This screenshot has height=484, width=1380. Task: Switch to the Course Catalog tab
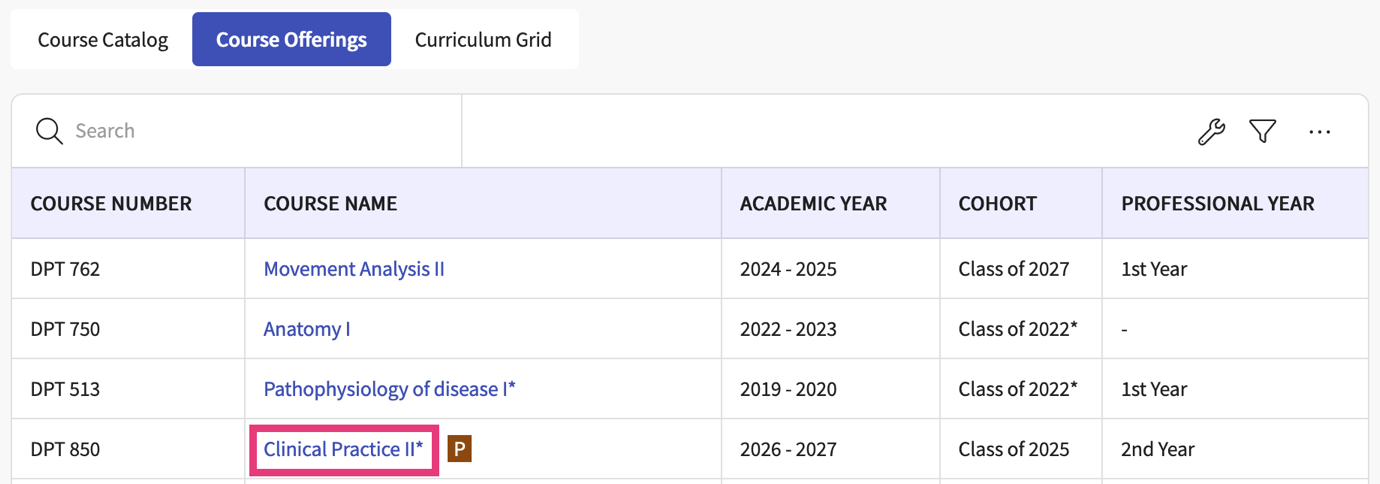[103, 40]
